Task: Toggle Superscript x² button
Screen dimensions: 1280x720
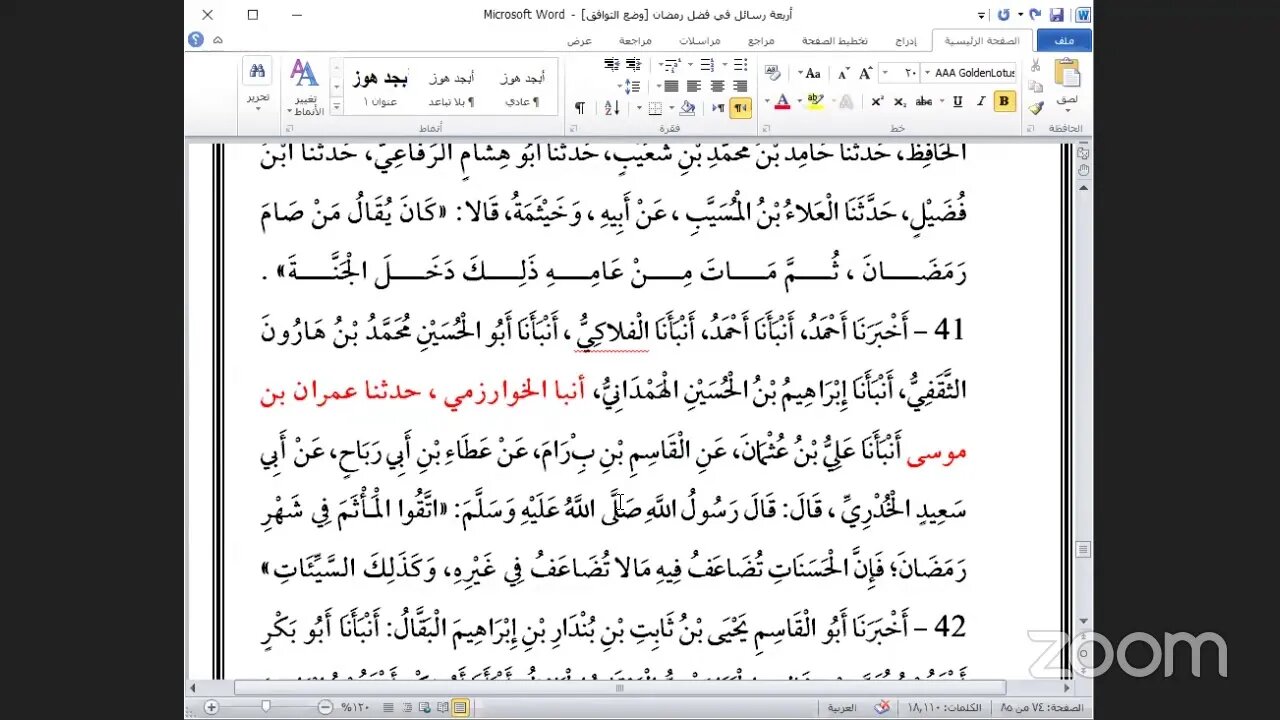Action: (877, 101)
